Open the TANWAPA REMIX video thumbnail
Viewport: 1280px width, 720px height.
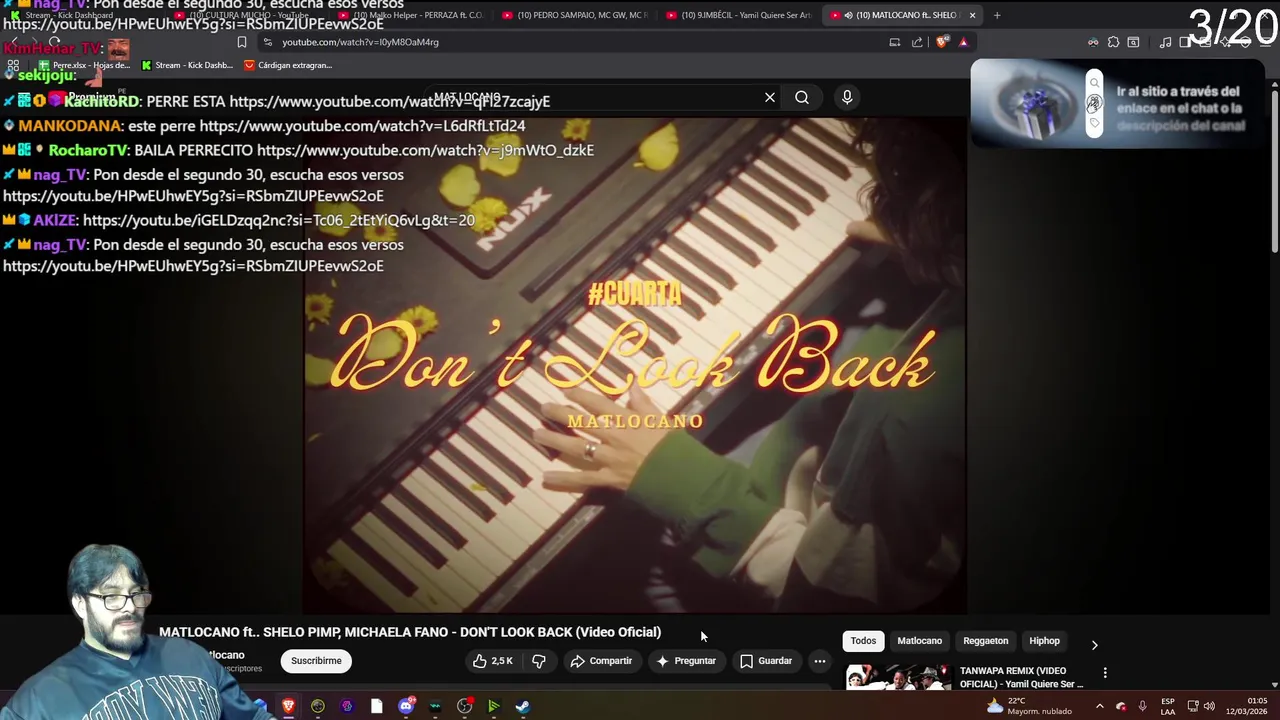tap(899, 677)
